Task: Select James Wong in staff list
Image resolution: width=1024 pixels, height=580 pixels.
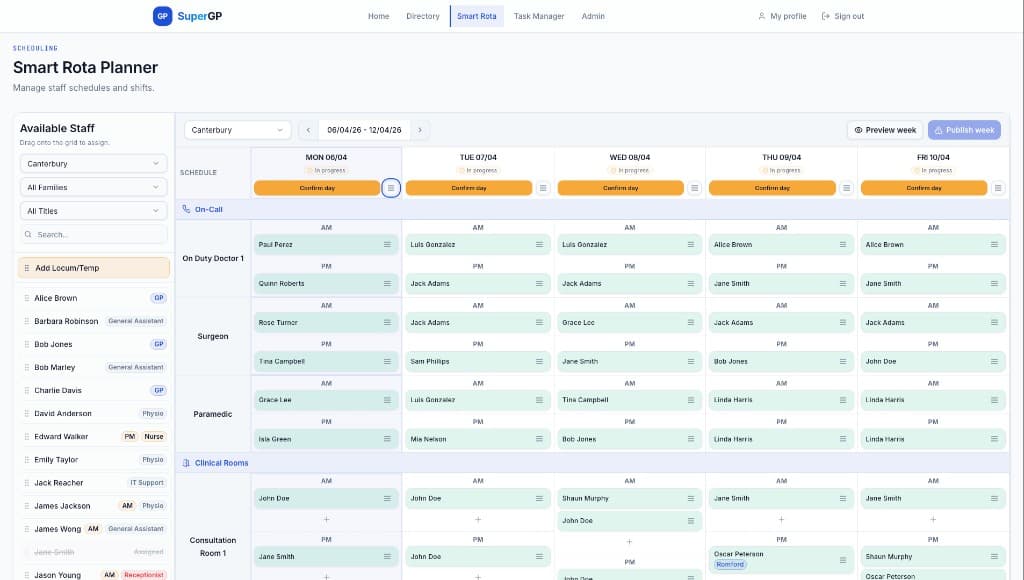Action: [94, 529]
